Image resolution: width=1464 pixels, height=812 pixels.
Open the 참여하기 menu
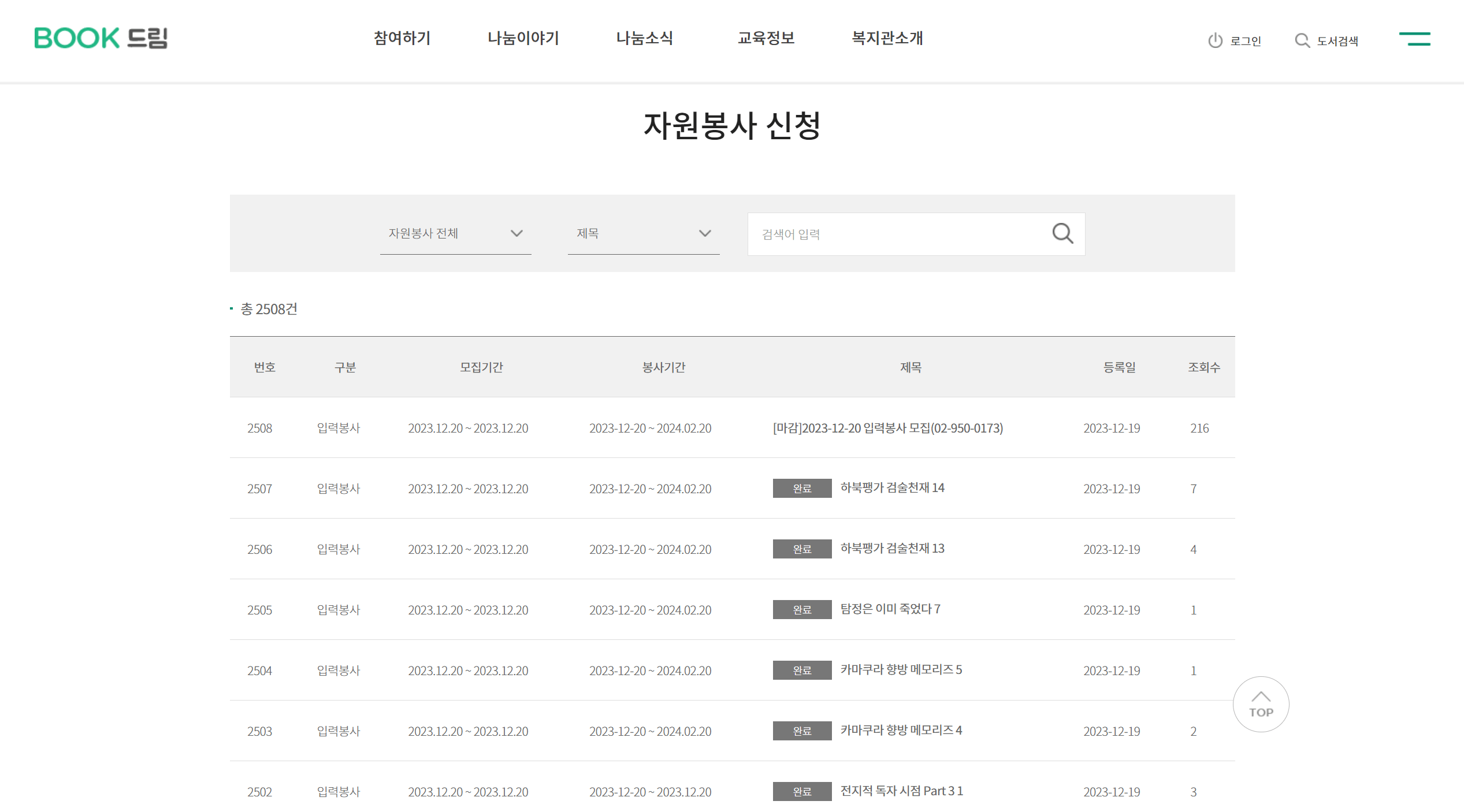click(x=402, y=38)
